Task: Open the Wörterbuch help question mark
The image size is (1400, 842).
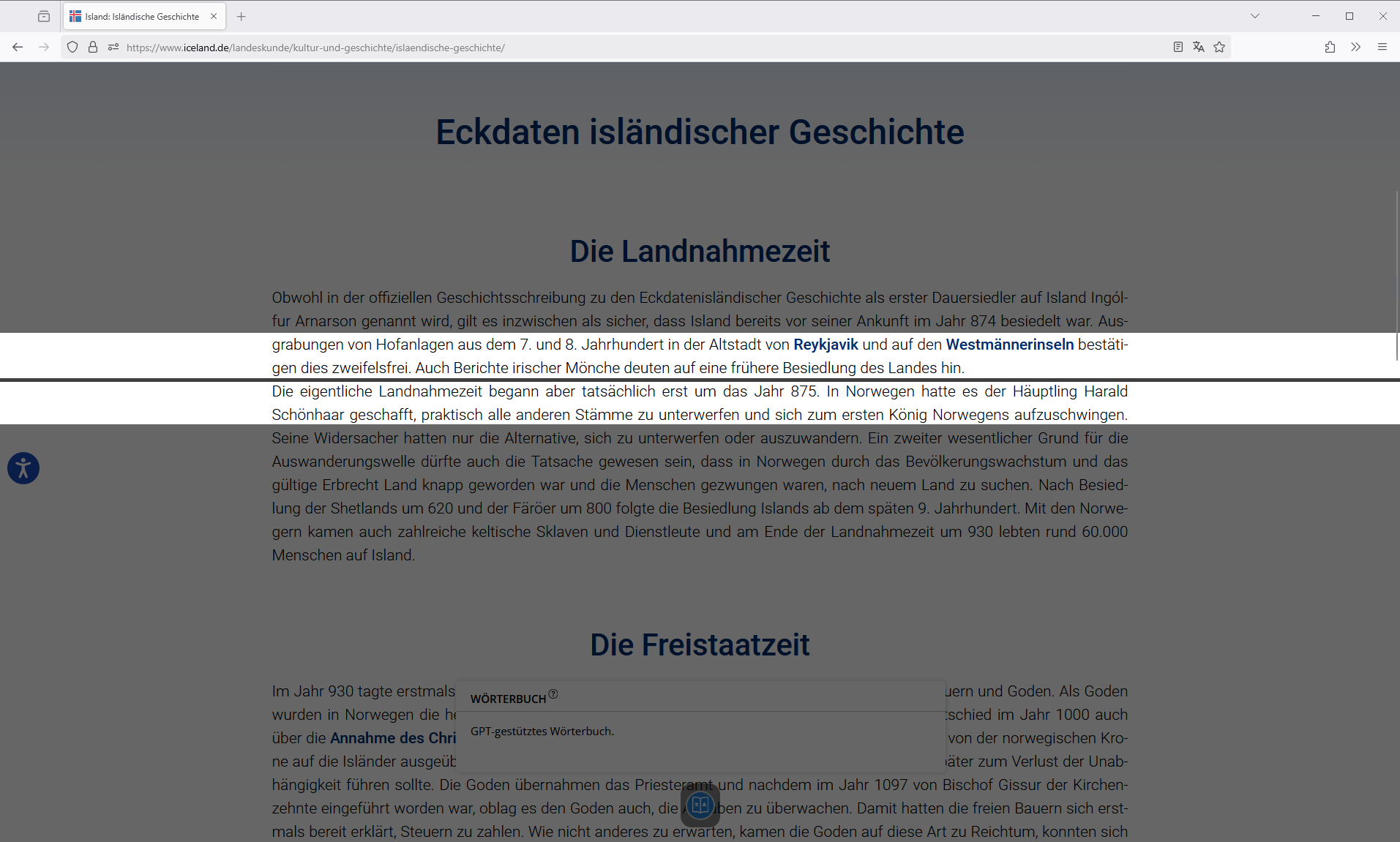Action: [553, 694]
